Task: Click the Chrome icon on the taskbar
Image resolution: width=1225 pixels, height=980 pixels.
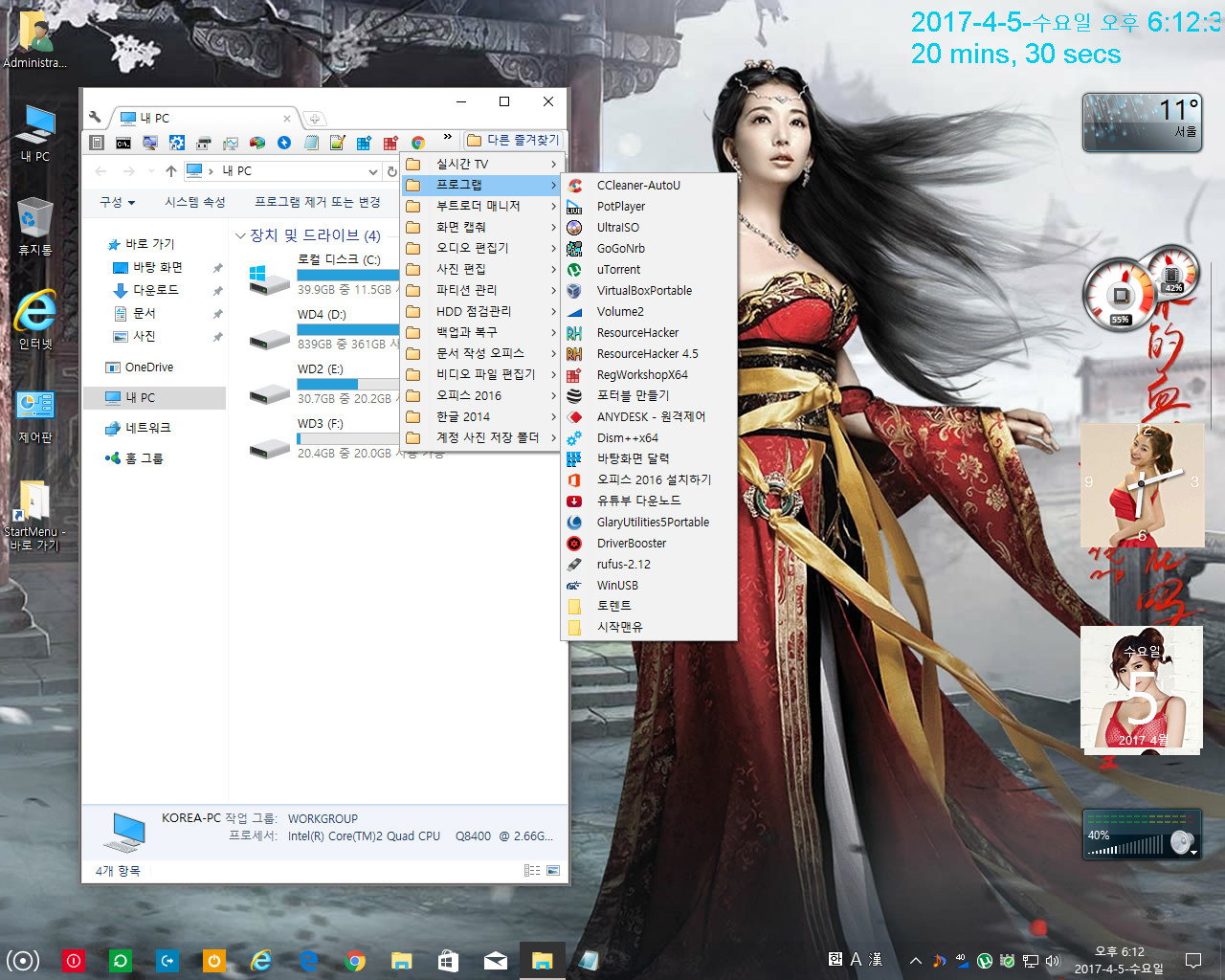Action: point(355,961)
